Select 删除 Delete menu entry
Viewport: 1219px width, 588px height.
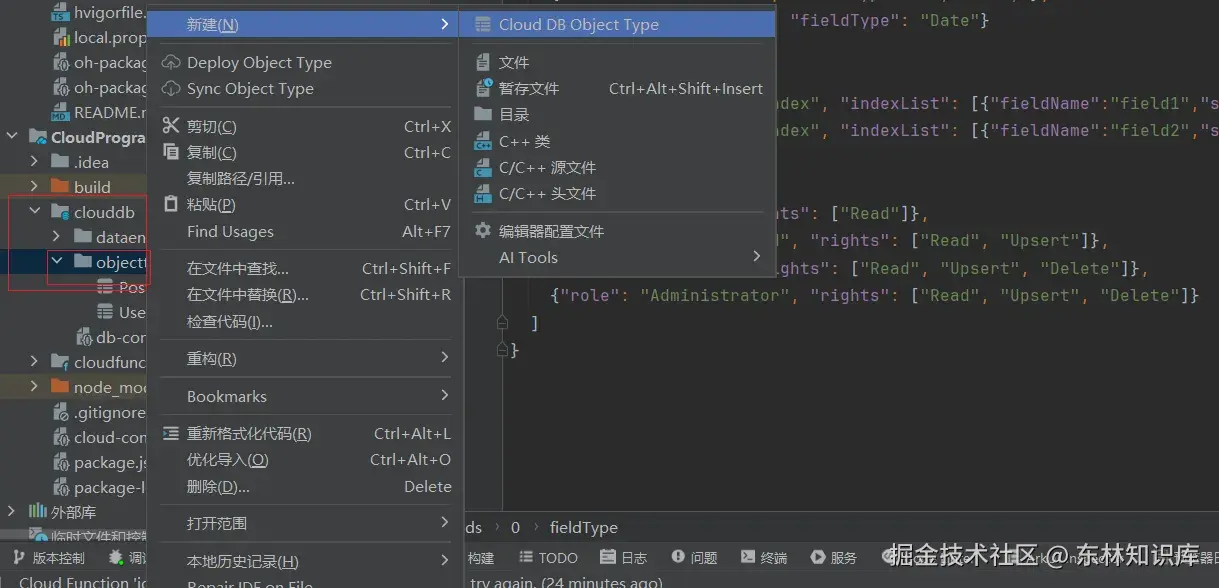[x=305, y=486]
